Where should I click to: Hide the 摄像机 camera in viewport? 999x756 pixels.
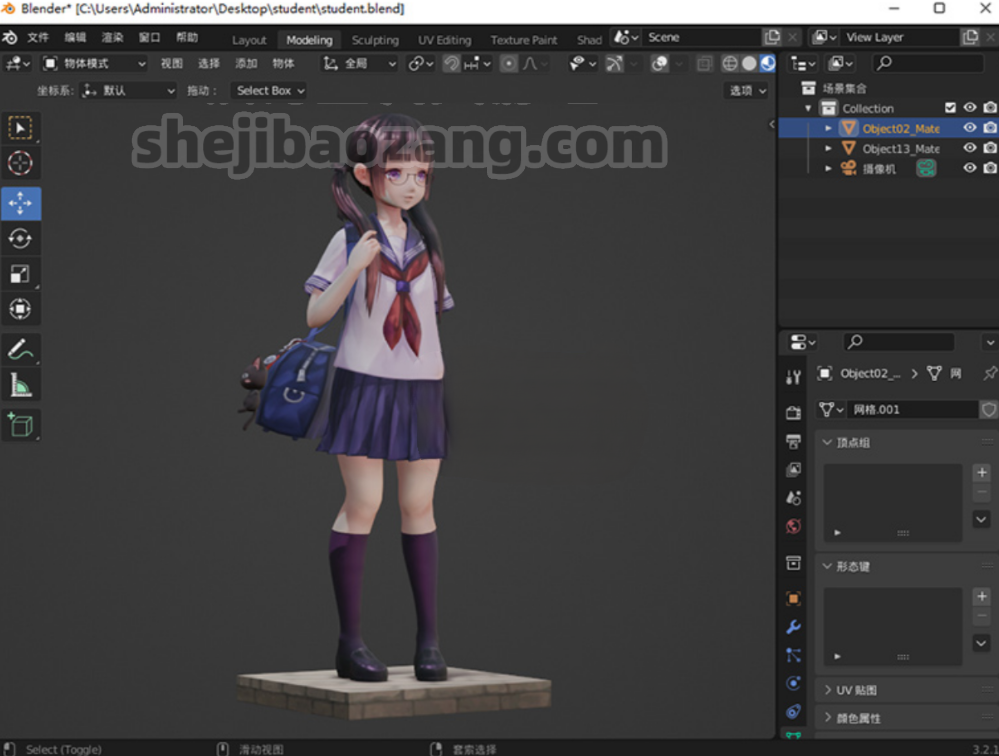(x=970, y=168)
